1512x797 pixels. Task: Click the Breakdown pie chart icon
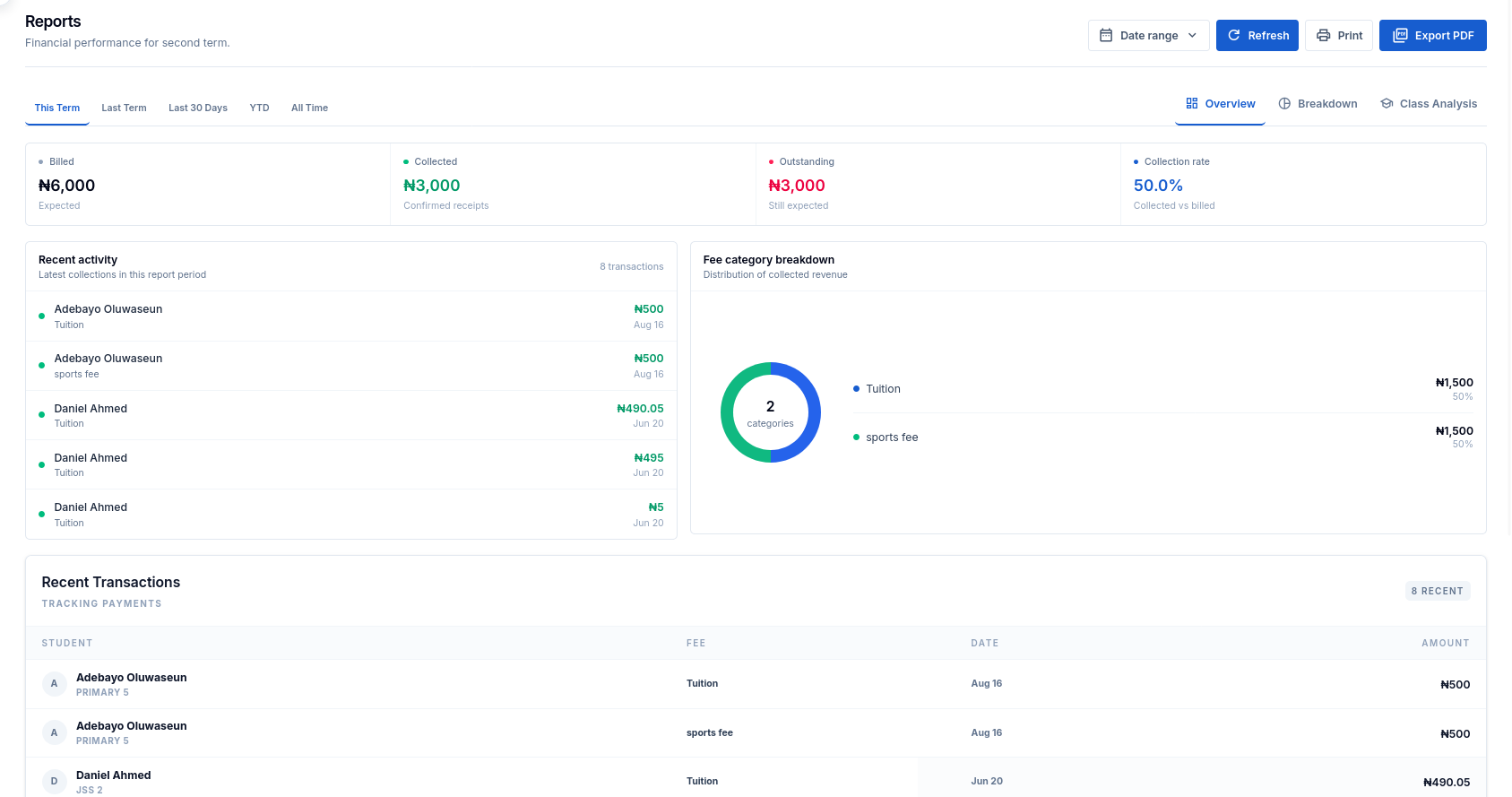[1284, 104]
